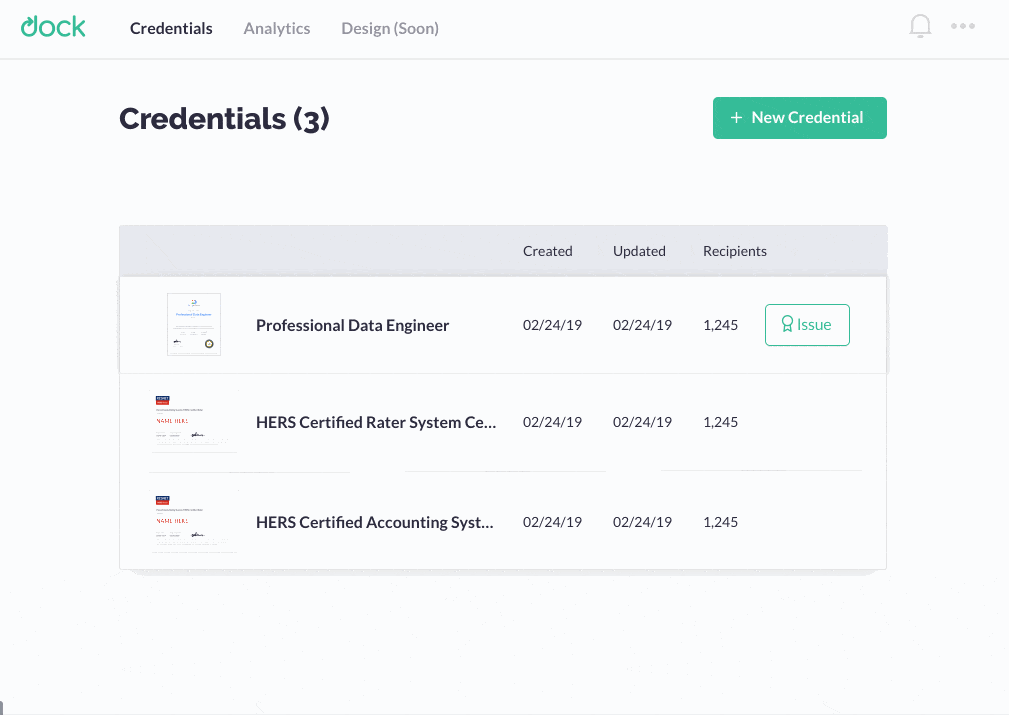Sort by the Recipients column header

(735, 251)
